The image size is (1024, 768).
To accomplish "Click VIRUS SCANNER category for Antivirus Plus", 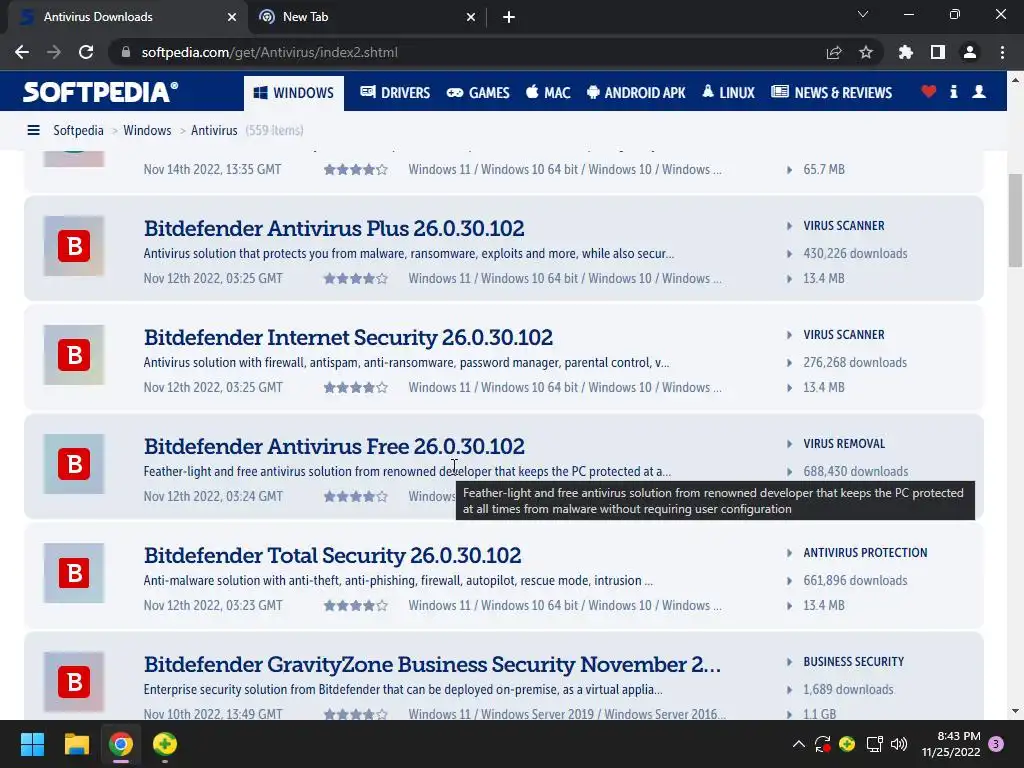I will pyautogui.click(x=844, y=226).
